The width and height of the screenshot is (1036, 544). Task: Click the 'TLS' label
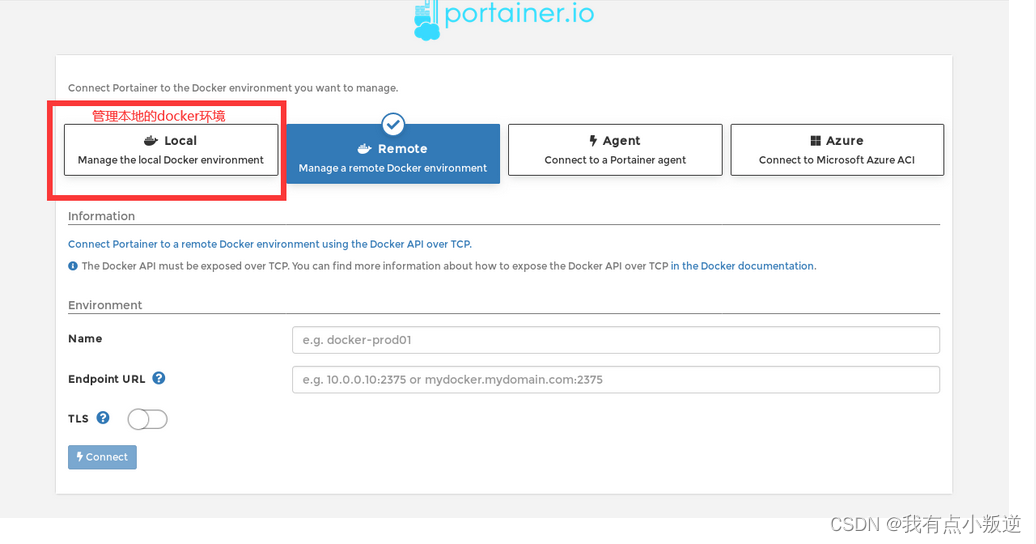(78, 418)
